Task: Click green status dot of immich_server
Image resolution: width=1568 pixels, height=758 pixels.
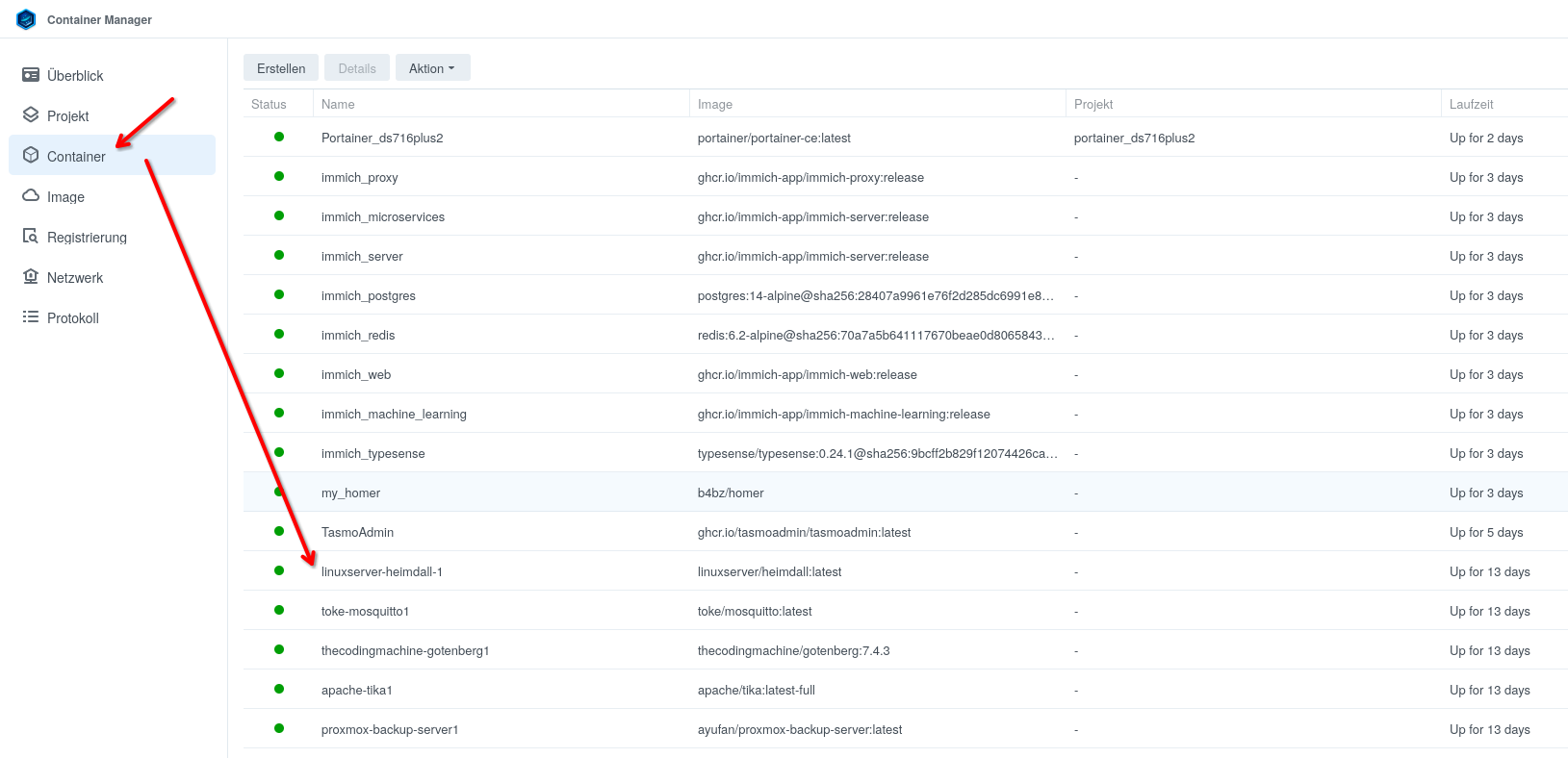Action: click(279, 255)
